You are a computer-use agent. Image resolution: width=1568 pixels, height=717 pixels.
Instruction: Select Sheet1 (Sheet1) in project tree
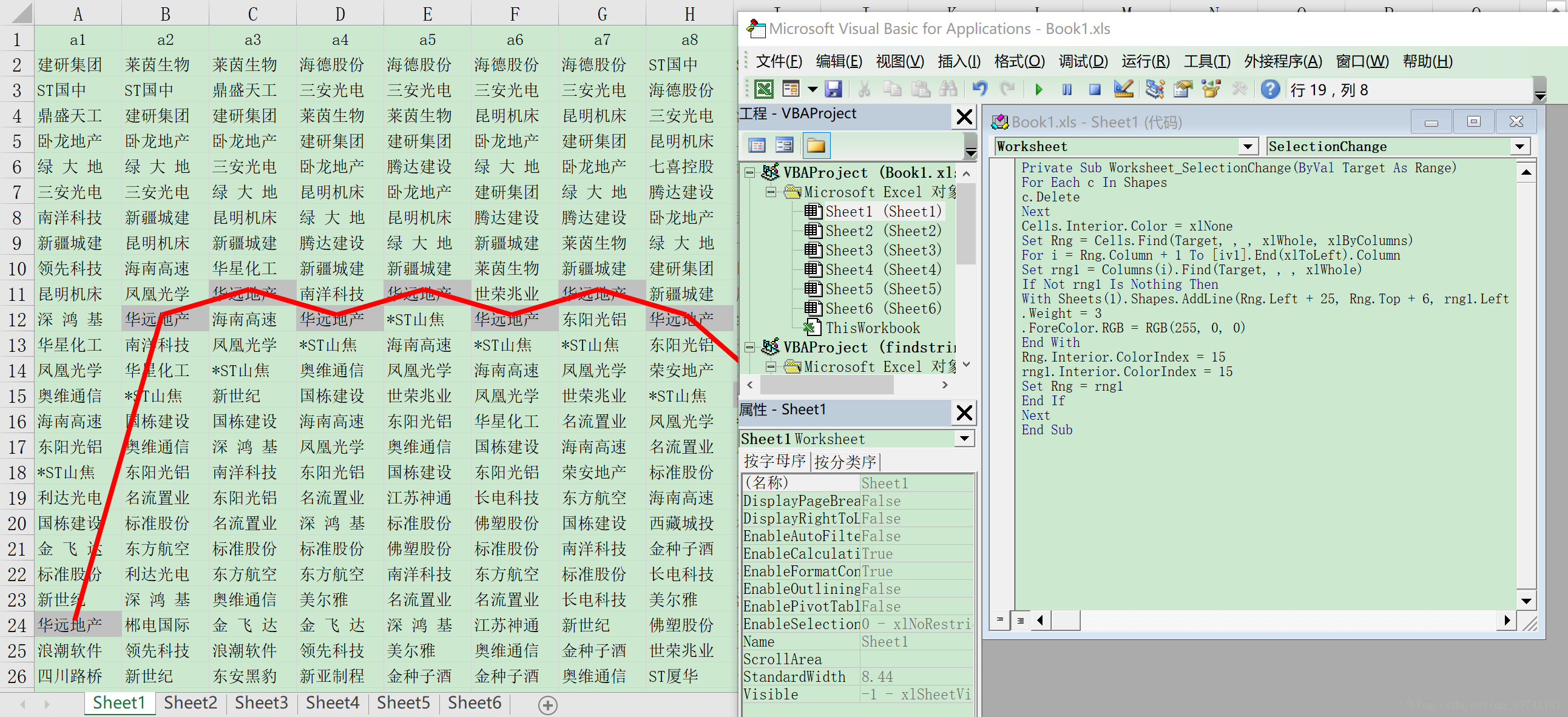(x=883, y=211)
